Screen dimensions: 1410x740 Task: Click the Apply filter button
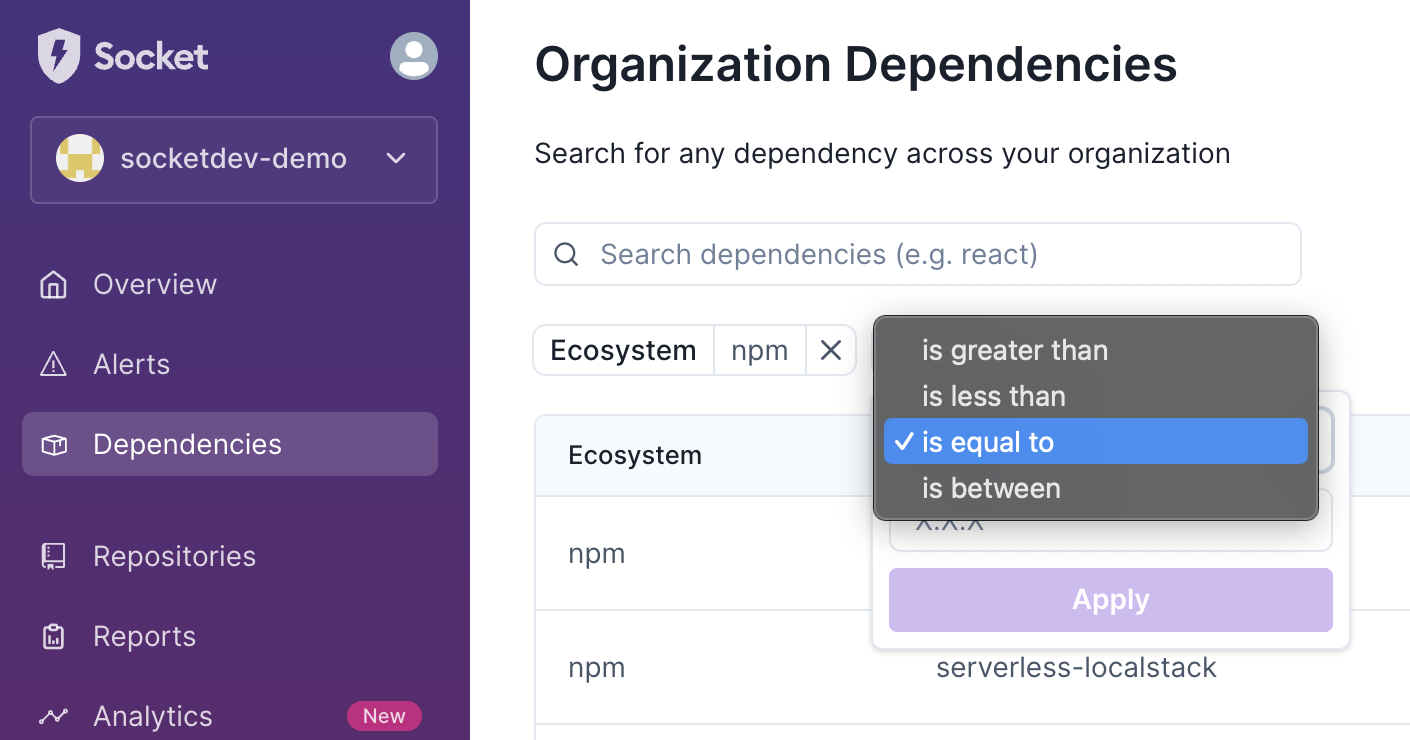(x=1111, y=600)
